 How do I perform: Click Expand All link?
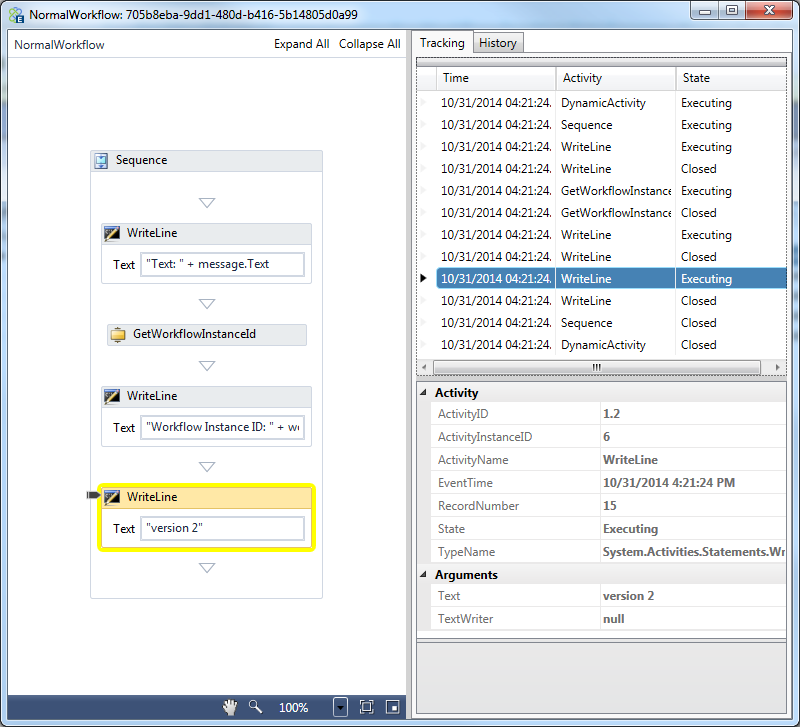point(302,44)
